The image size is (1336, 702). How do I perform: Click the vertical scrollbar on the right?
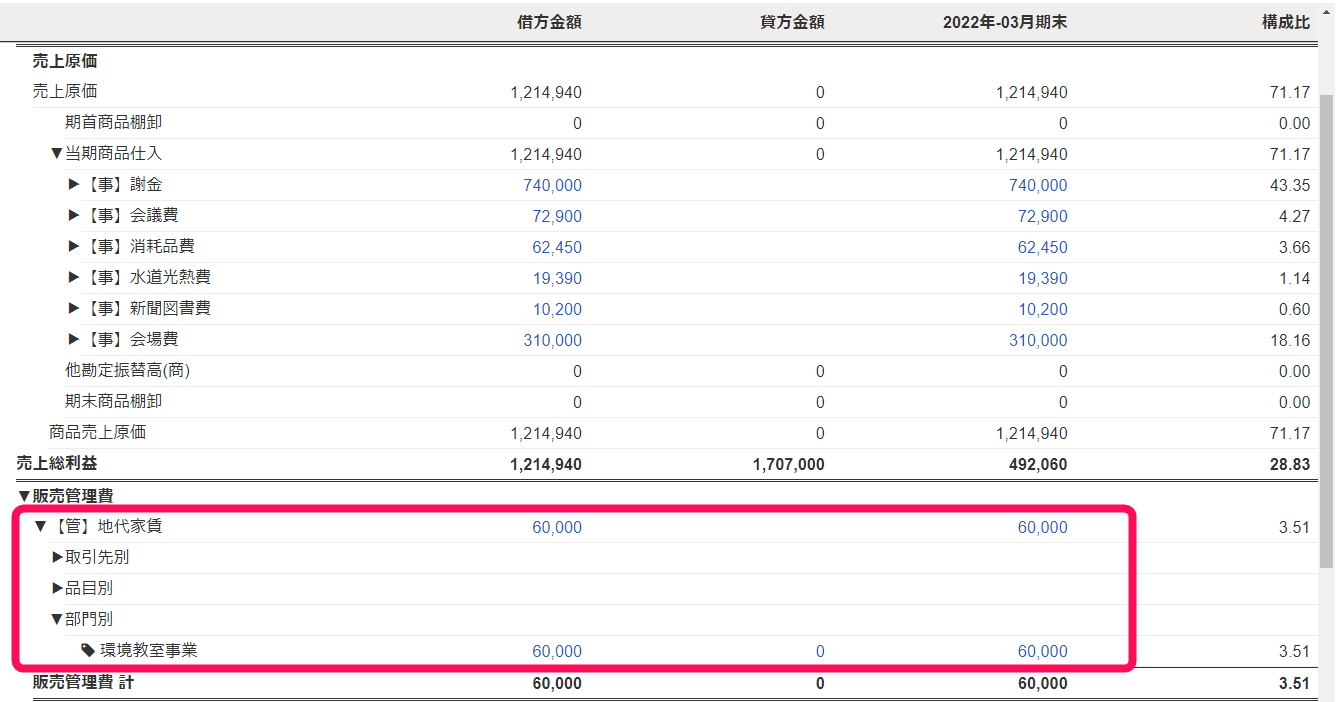click(1327, 300)
